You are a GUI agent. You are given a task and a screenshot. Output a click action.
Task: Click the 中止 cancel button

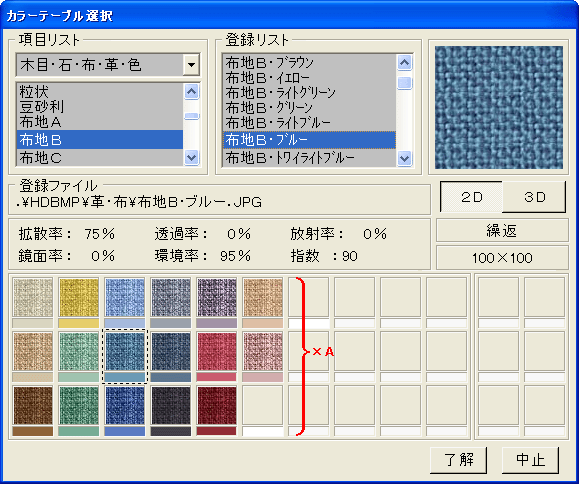tap(530, 460)
